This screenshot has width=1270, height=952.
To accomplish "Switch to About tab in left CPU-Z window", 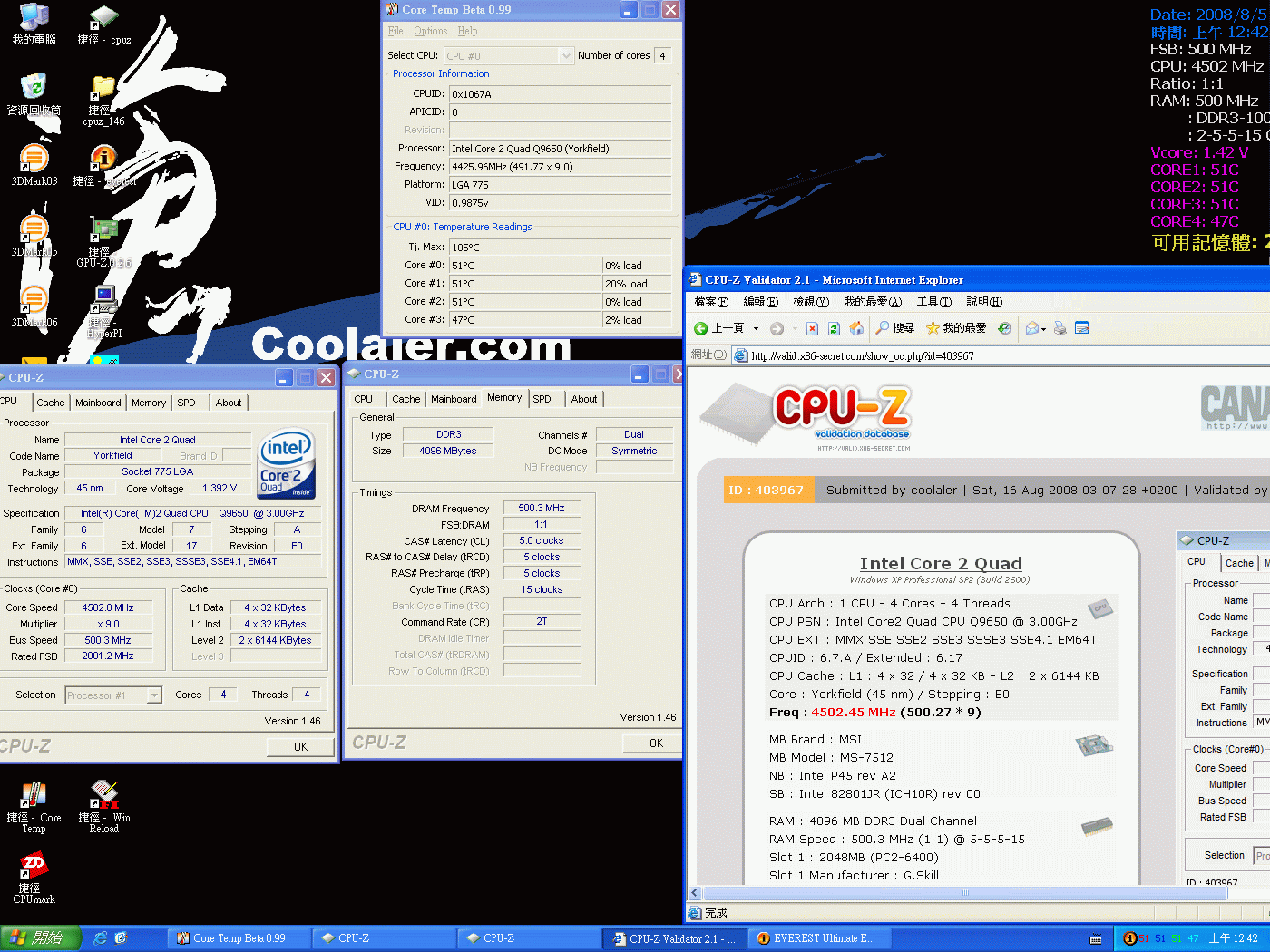I will pos(229,403).
